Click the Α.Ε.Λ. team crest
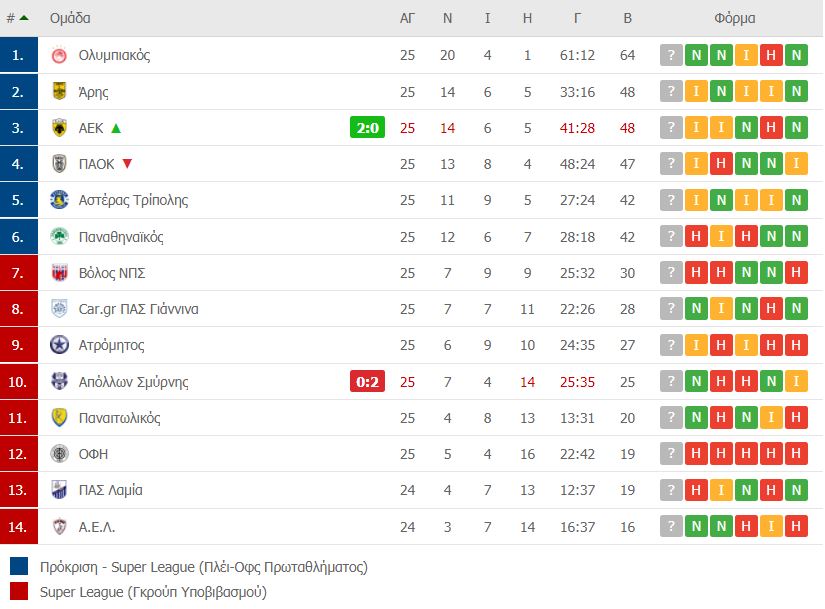825x609 pixels. [x=59, y=526]
